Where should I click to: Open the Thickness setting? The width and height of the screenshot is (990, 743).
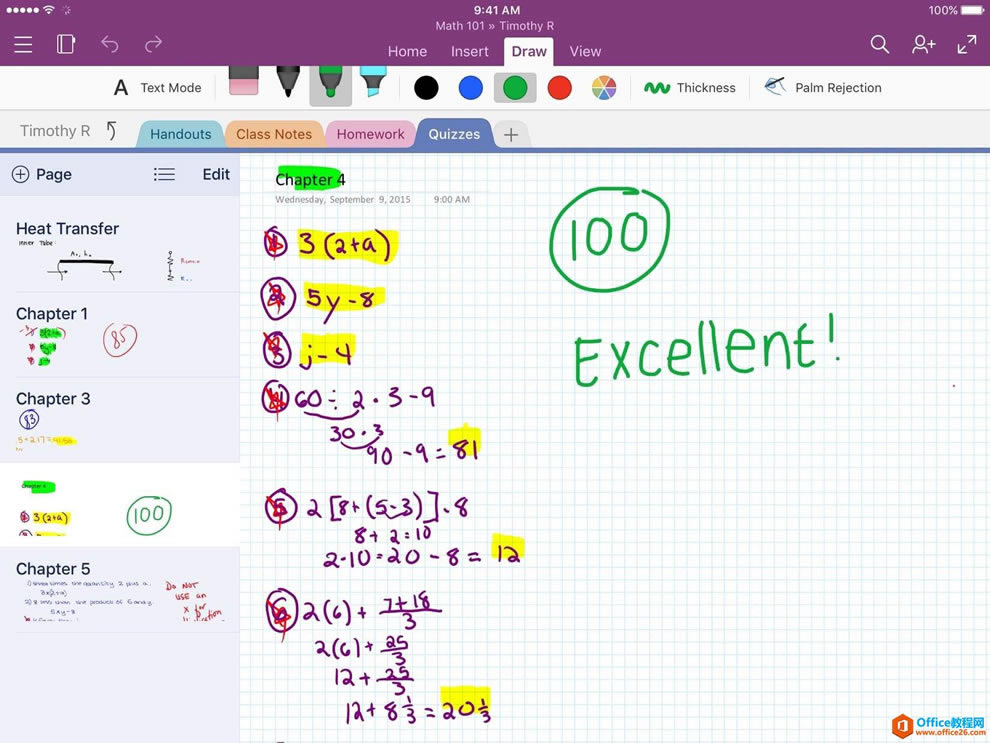coord(690,87)
